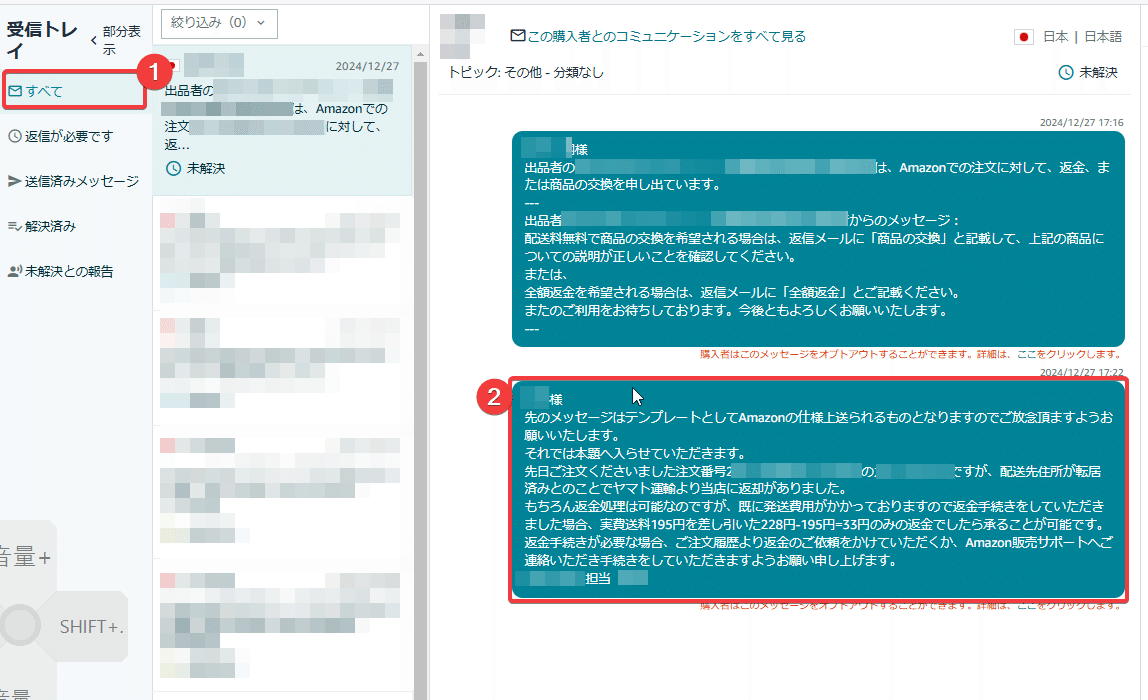Click envelope icon before communication link
The width and height of the screenshot is (1148, 700).
(518, 35)
